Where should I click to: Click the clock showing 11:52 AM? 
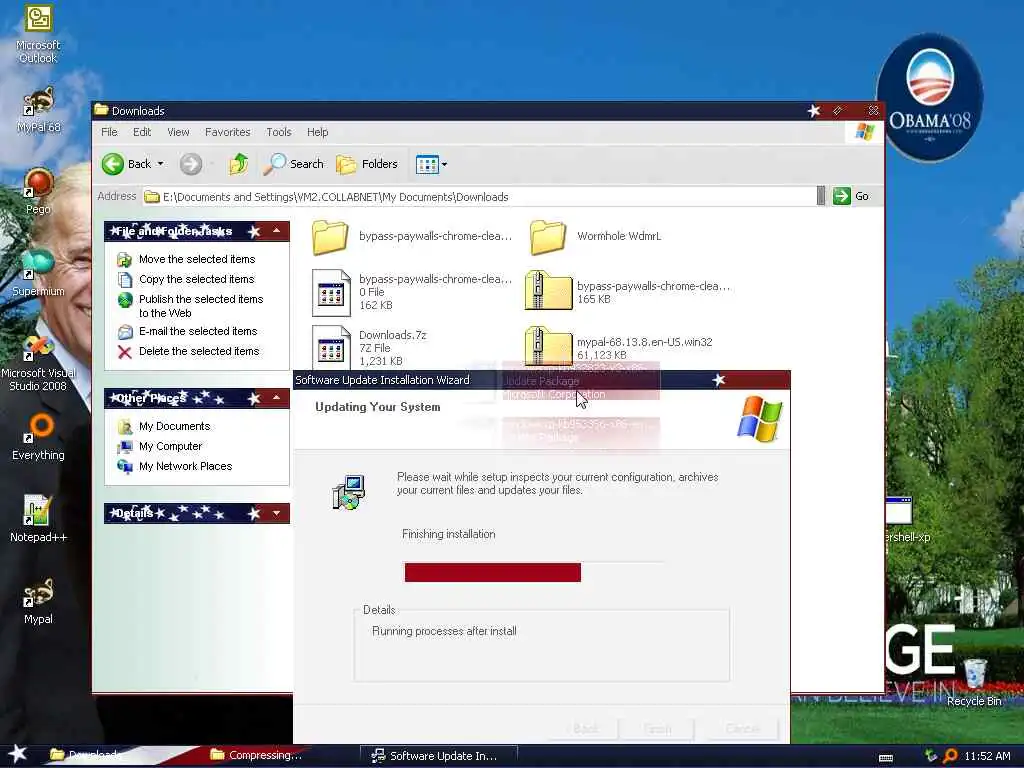tap(987, 756)
